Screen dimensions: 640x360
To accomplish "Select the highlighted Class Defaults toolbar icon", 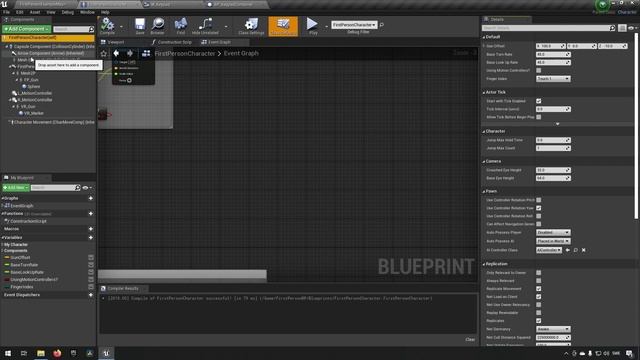I will click(283, 26).
